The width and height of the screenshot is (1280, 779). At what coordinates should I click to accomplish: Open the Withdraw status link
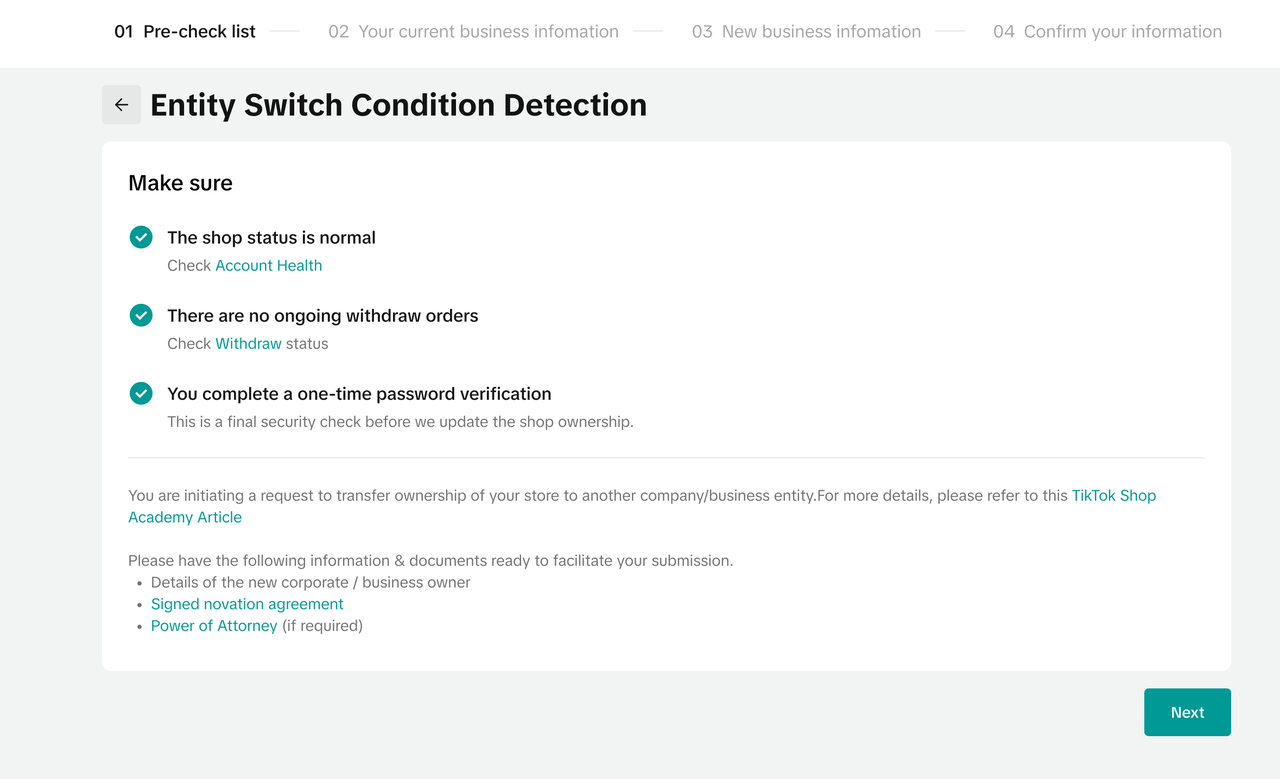248,343
